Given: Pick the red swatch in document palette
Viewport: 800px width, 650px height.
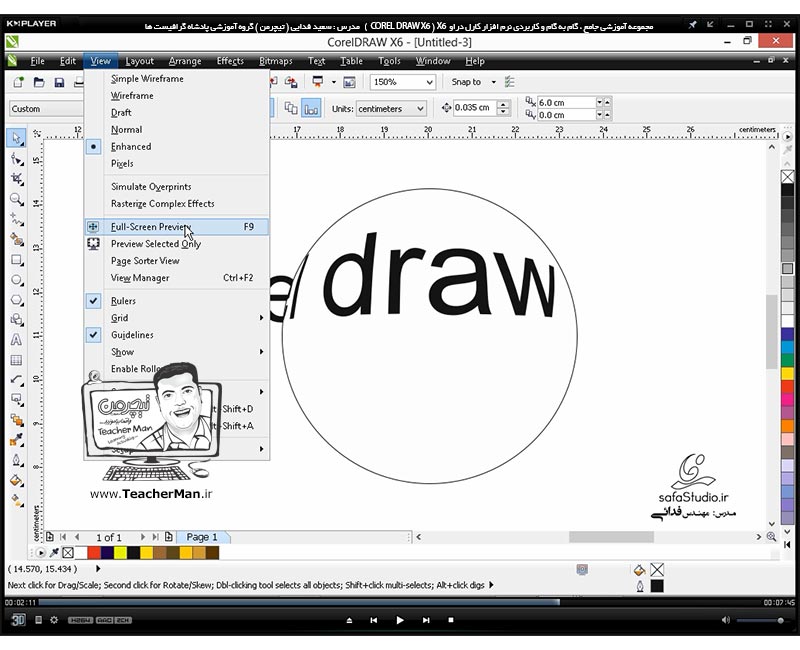Looking at the screenshot, I should [x=94, y=553].
